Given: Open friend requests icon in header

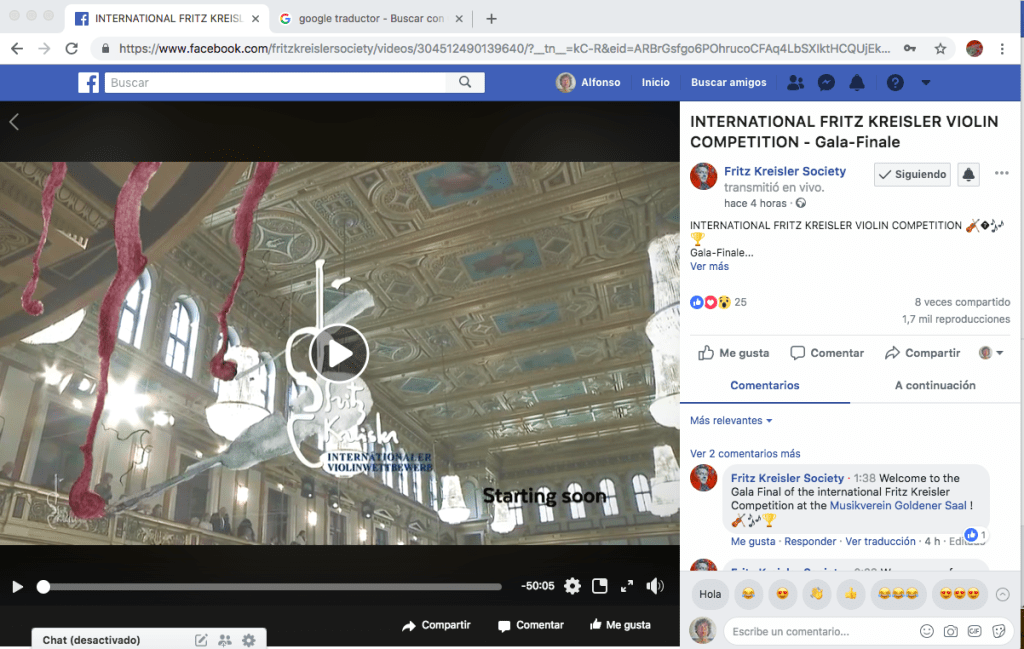Looking at the screenshot, I should [x=795, y=83].
